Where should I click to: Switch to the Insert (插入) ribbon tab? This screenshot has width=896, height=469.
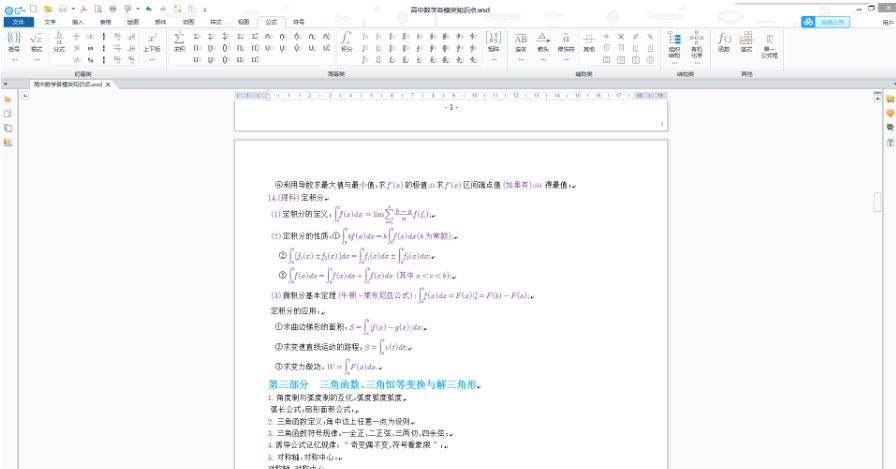point(78,21)
